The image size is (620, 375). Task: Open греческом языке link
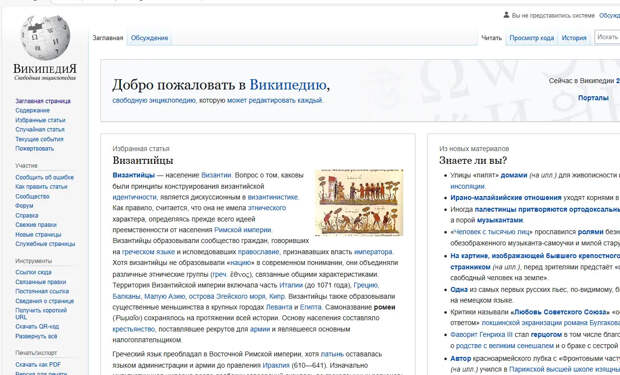tap(148, 252)
